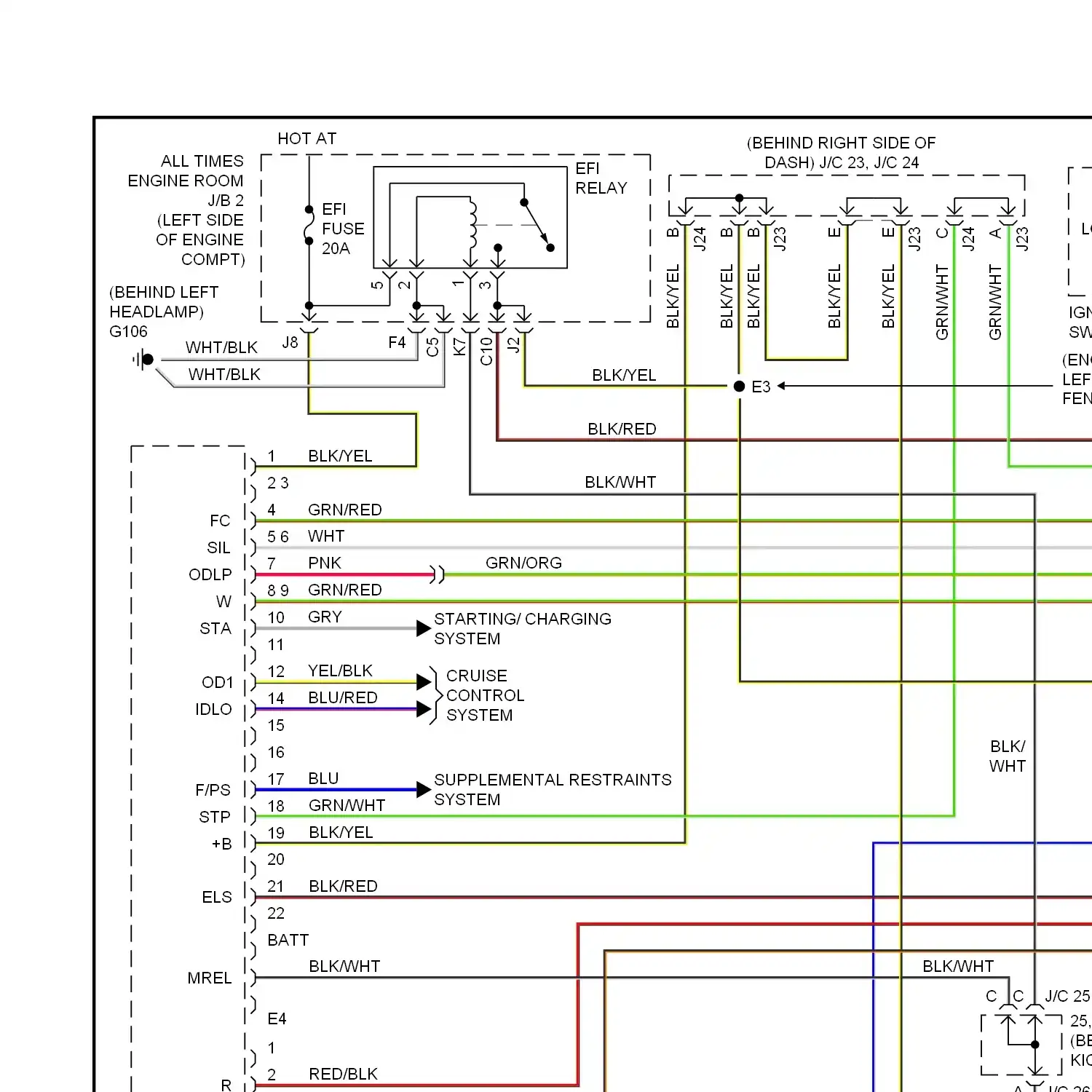1092x1092 pixels.
Task: Click the MREL terminal label
Action: coord(210,978)
